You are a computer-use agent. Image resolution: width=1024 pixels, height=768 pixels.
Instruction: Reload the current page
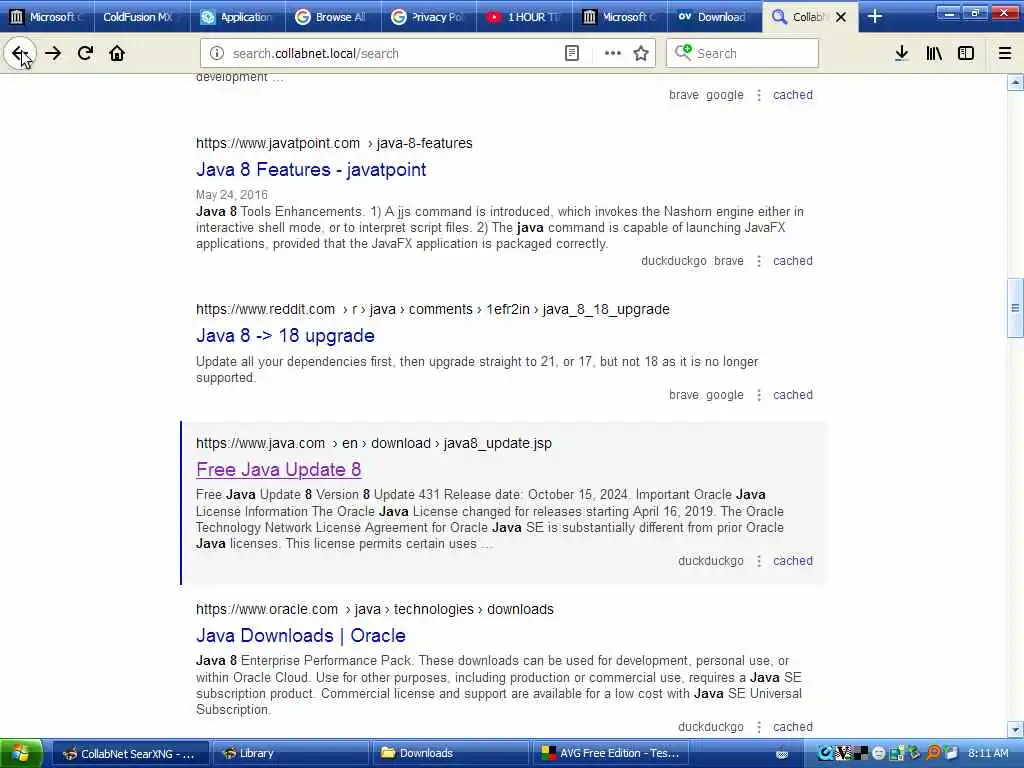click(85, 53)
